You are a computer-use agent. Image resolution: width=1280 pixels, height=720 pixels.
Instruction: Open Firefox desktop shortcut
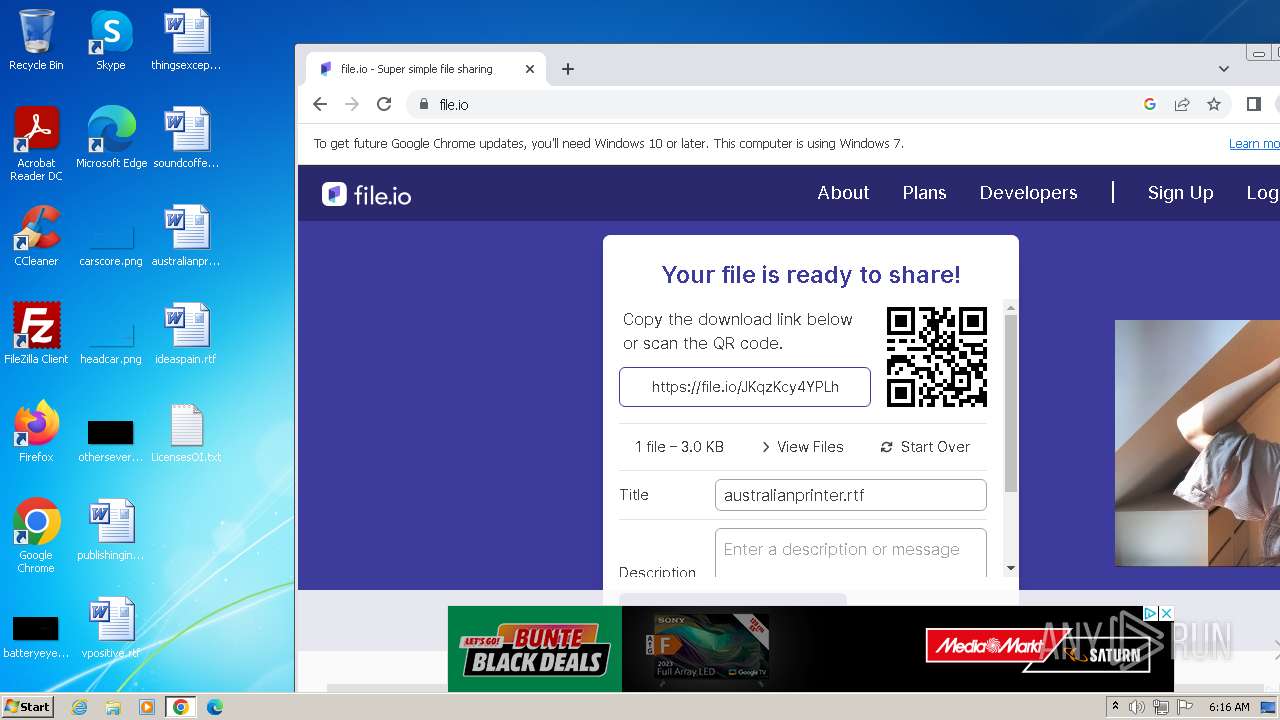coord(36,432)
